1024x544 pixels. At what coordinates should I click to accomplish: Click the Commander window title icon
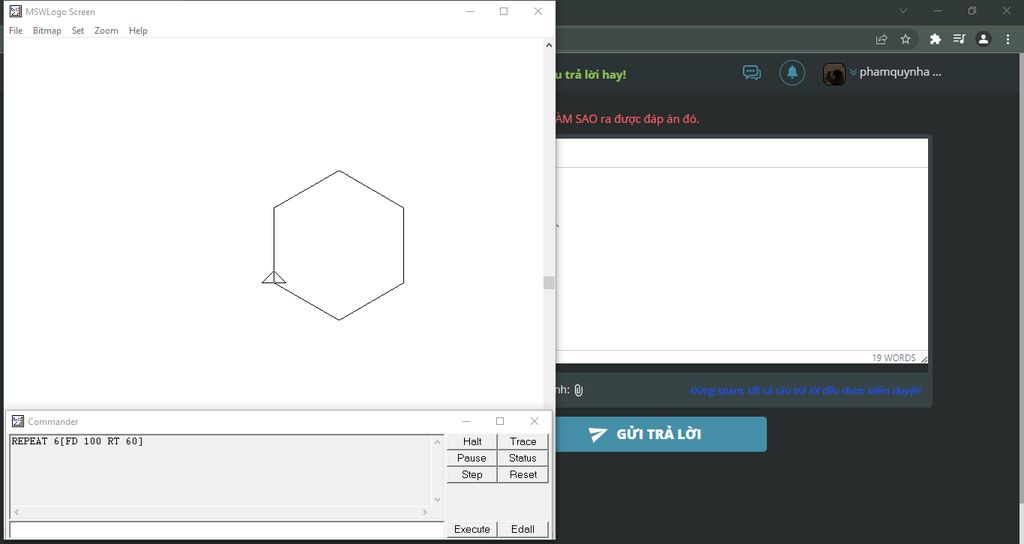pyautogui.click(x=18, y=421)
